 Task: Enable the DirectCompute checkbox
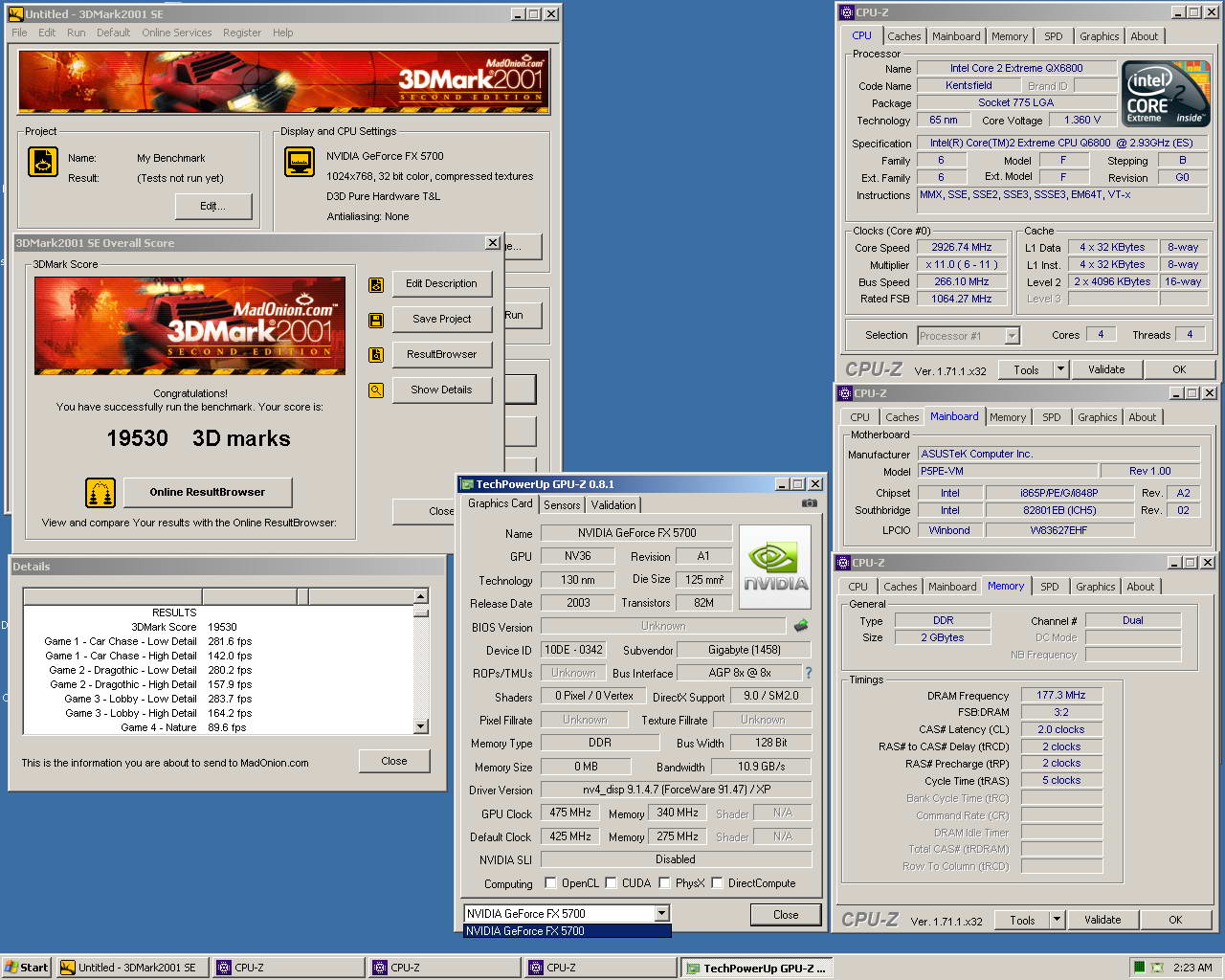pyautogui.click(x=717, y=883)
